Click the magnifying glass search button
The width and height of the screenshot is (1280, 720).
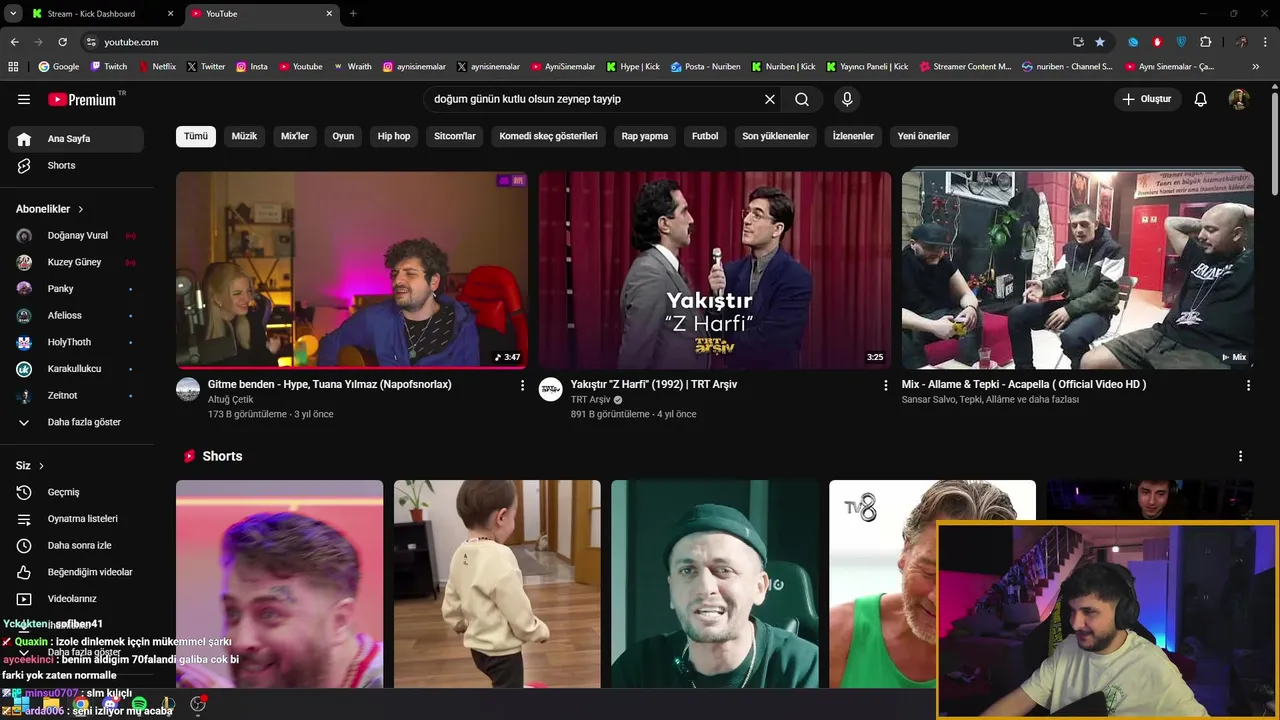[802, 99]
